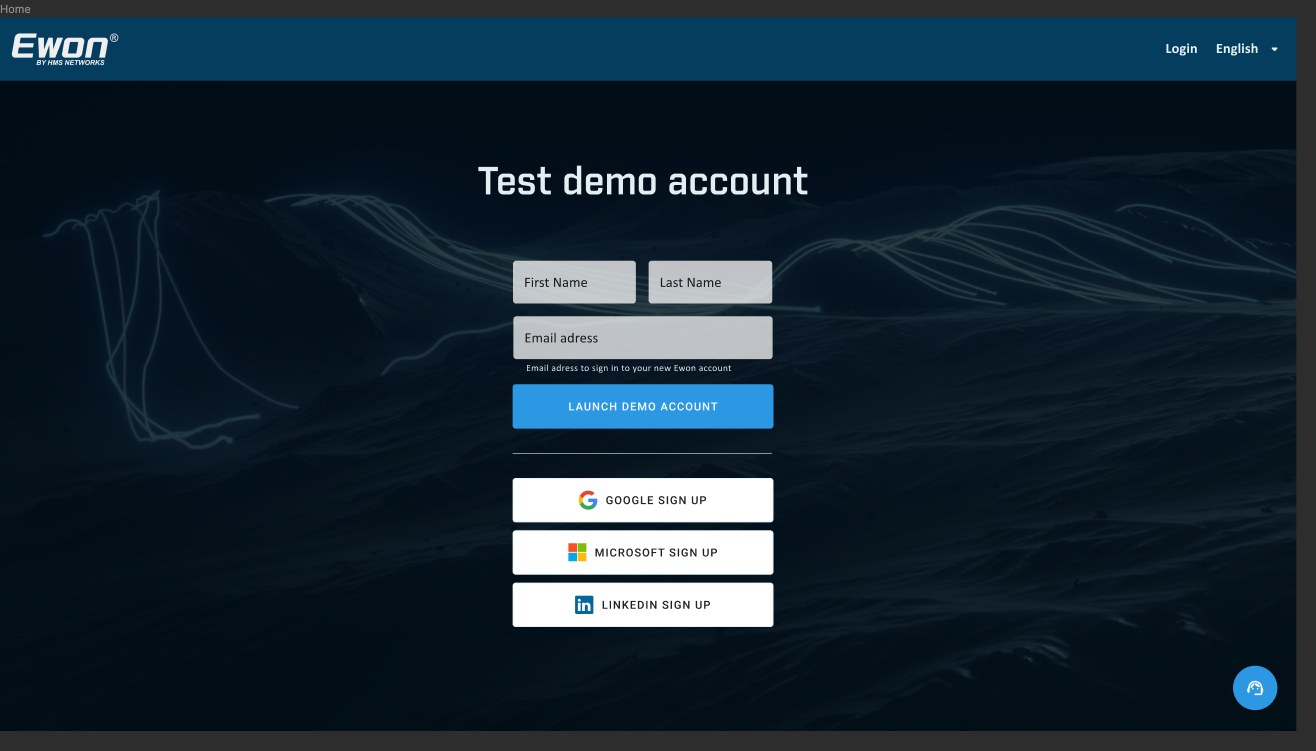Viewport: 1316px width, 751px height.
Task: Click the divider line above social buttons
Action: 643,453
